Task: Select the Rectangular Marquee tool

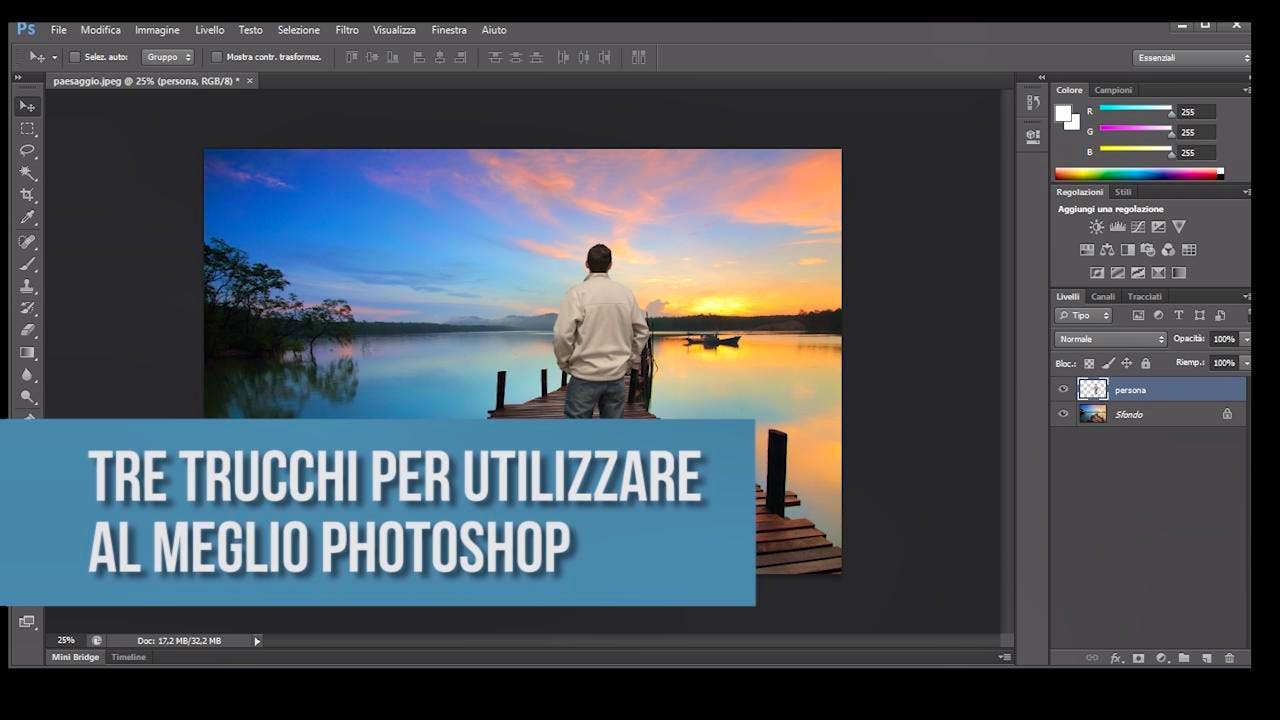Action: (x=27, y=129)
